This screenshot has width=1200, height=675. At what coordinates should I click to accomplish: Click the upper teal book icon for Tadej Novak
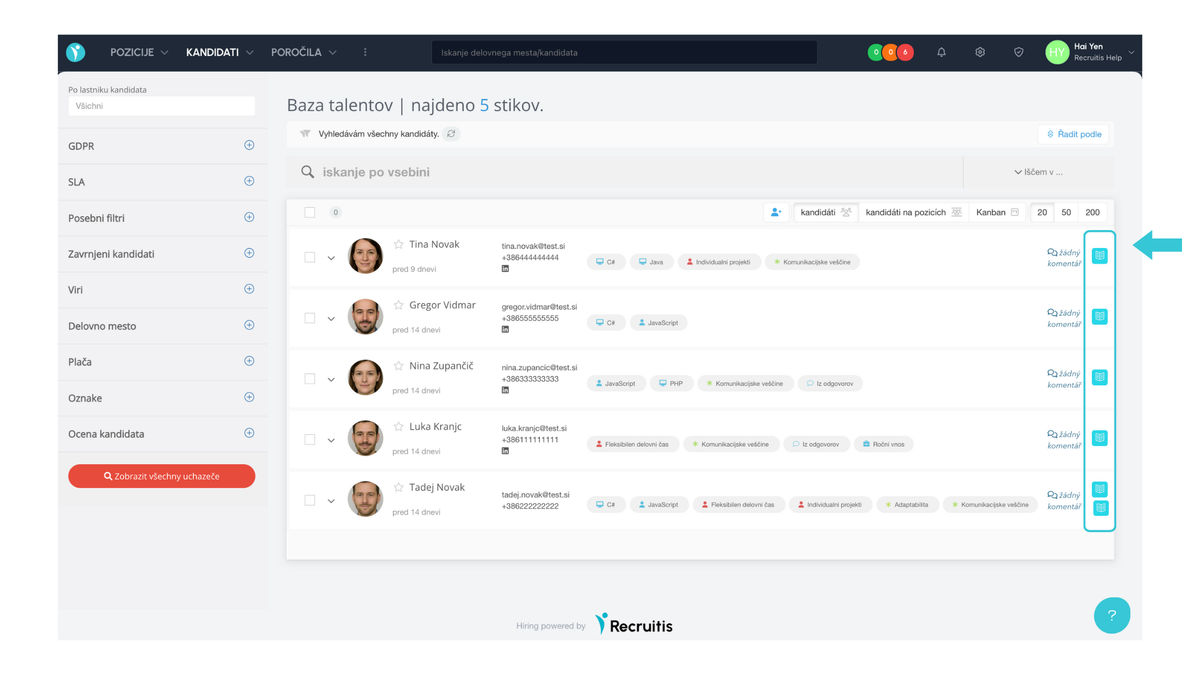click(1100, 489)
